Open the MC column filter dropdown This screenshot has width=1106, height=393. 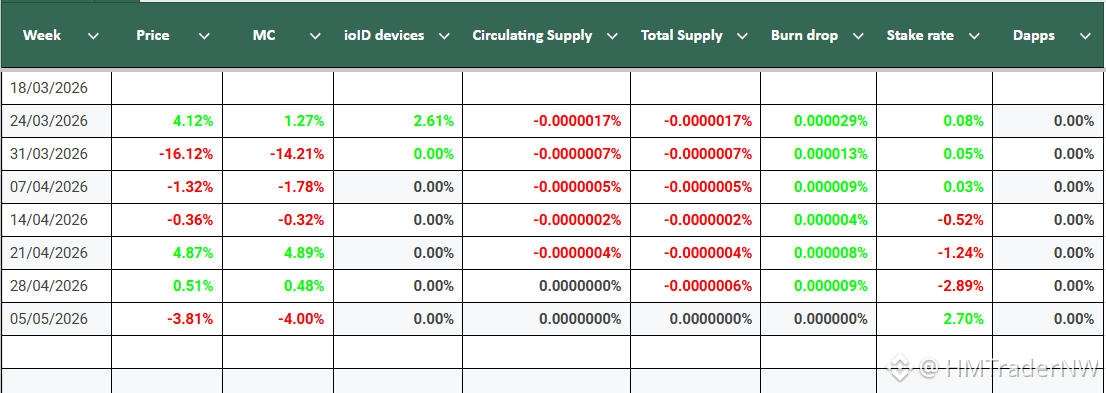[x=315, y=36]
